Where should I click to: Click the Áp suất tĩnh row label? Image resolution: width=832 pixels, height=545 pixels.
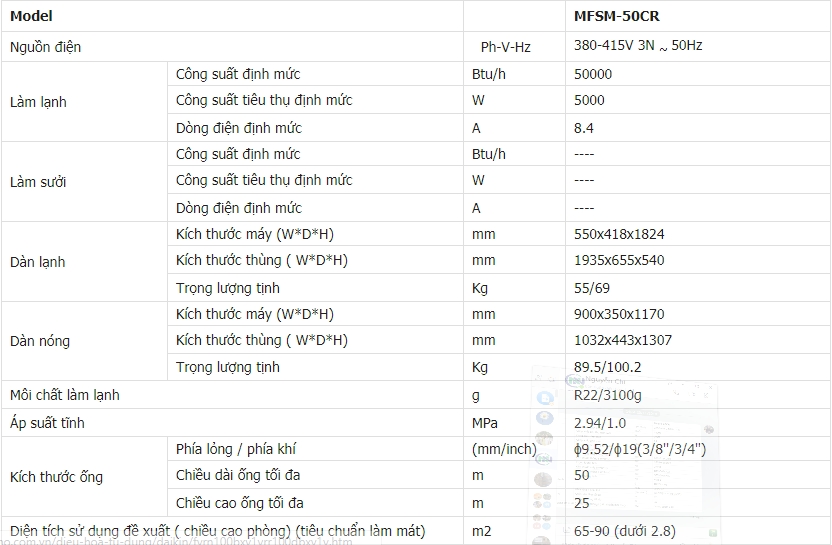[x=47, y=423]
